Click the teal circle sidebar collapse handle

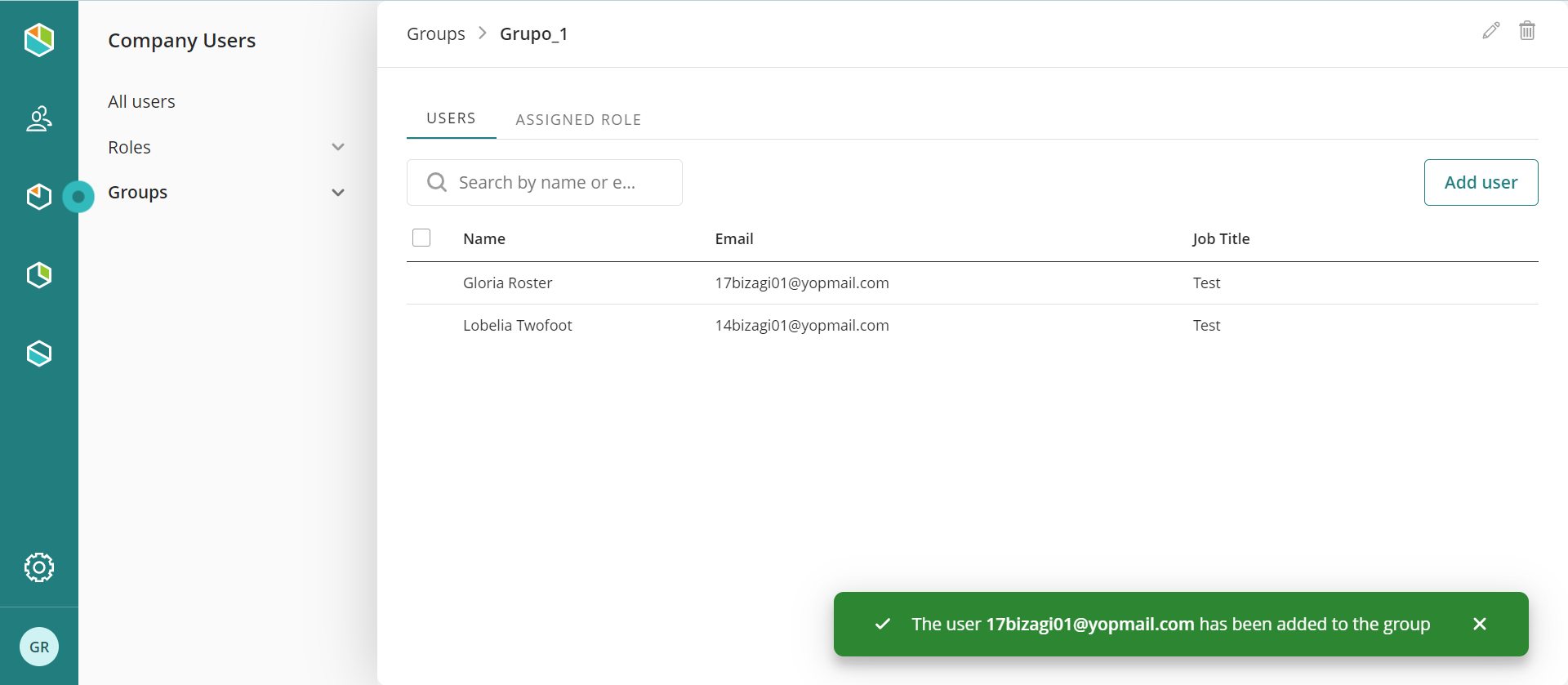click(x=78, y=197)
